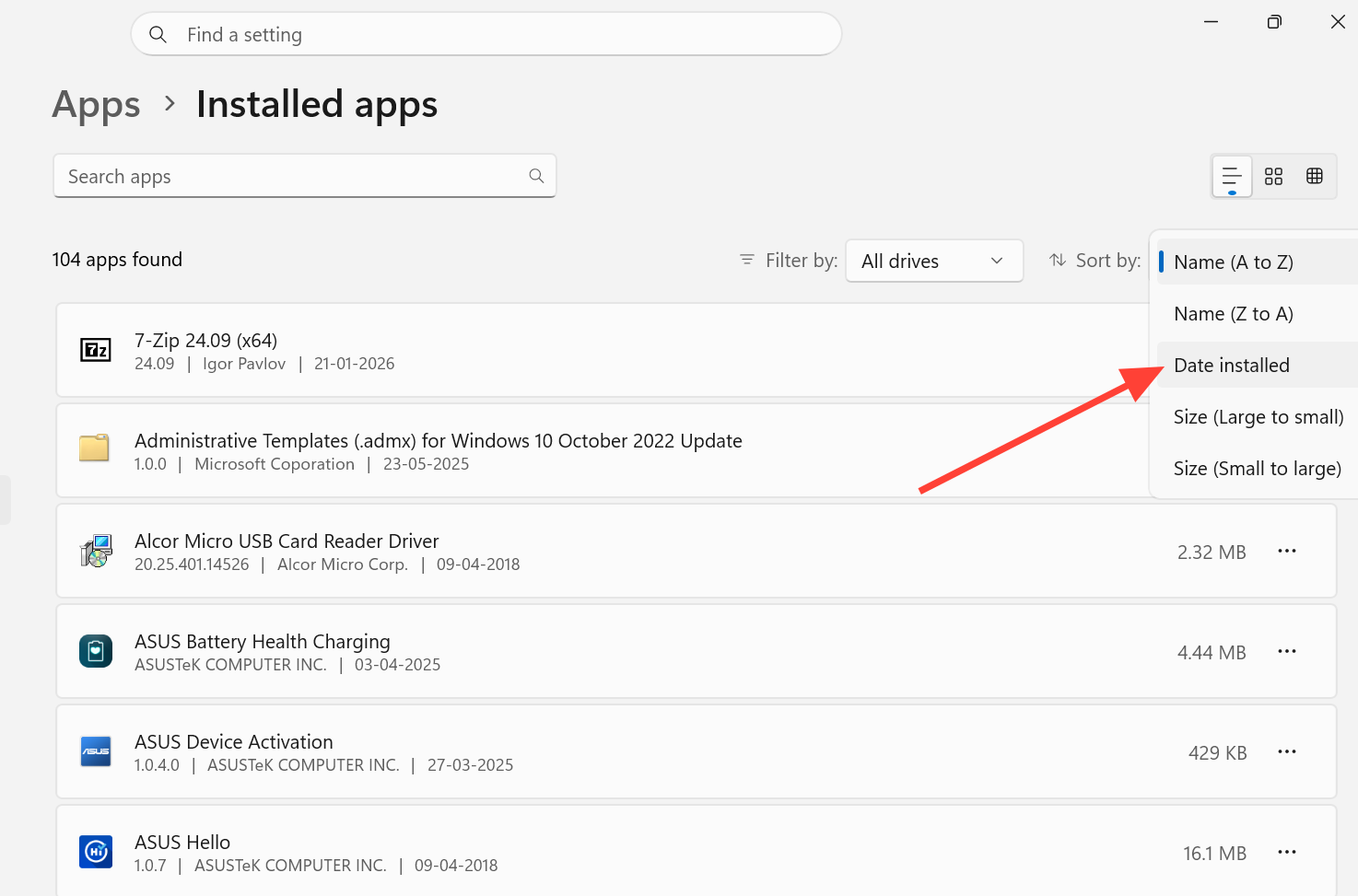1358x896 pixels.
Task: Click the Sort by label
Action: point(1108,261)
